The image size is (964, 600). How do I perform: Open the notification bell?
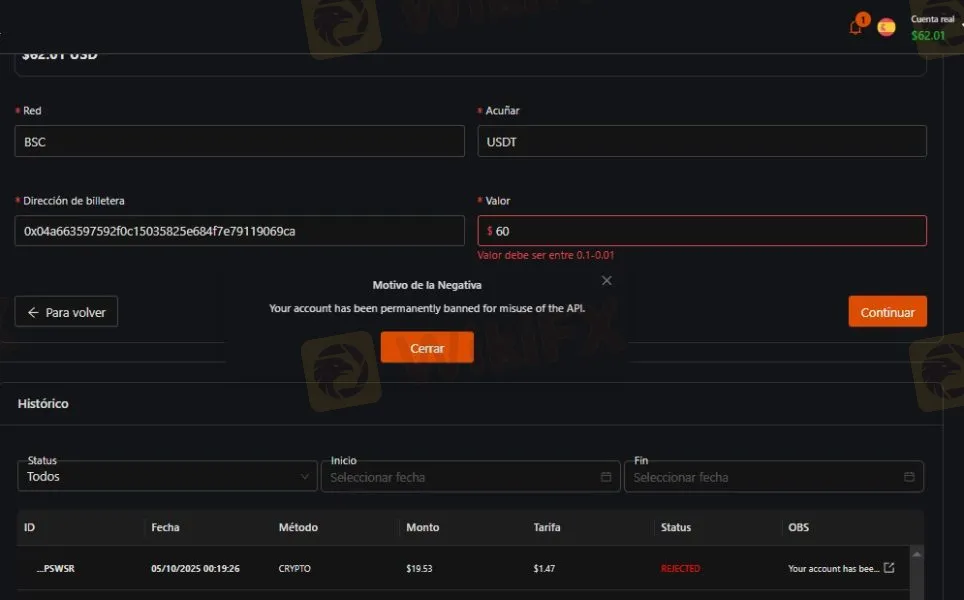(x=855, y=27)
